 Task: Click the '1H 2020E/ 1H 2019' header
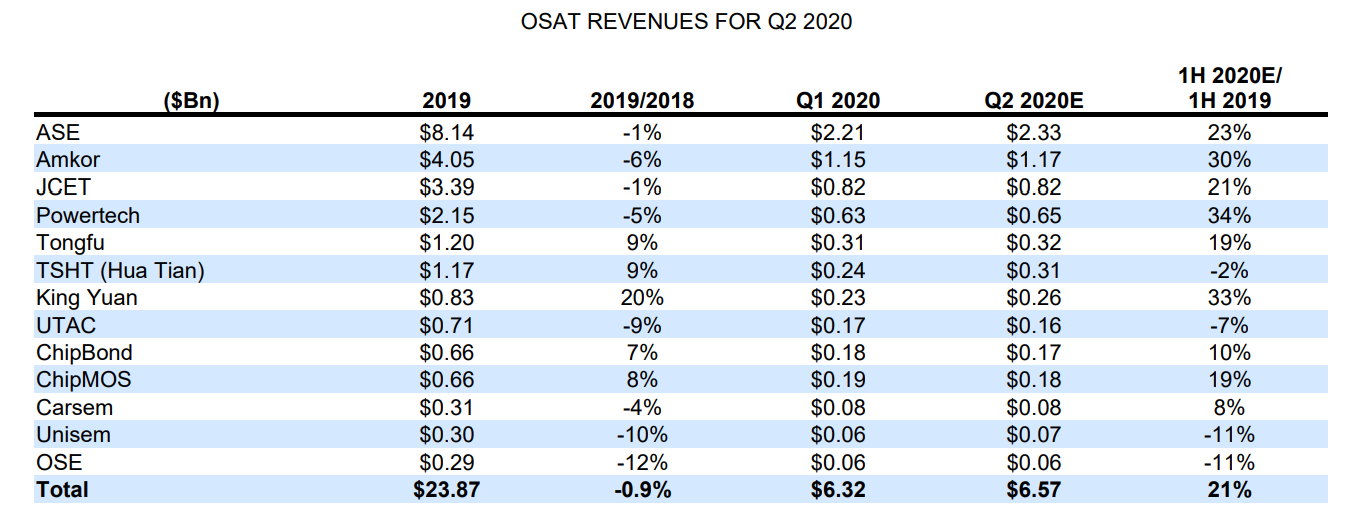(x=1230, y=87)
